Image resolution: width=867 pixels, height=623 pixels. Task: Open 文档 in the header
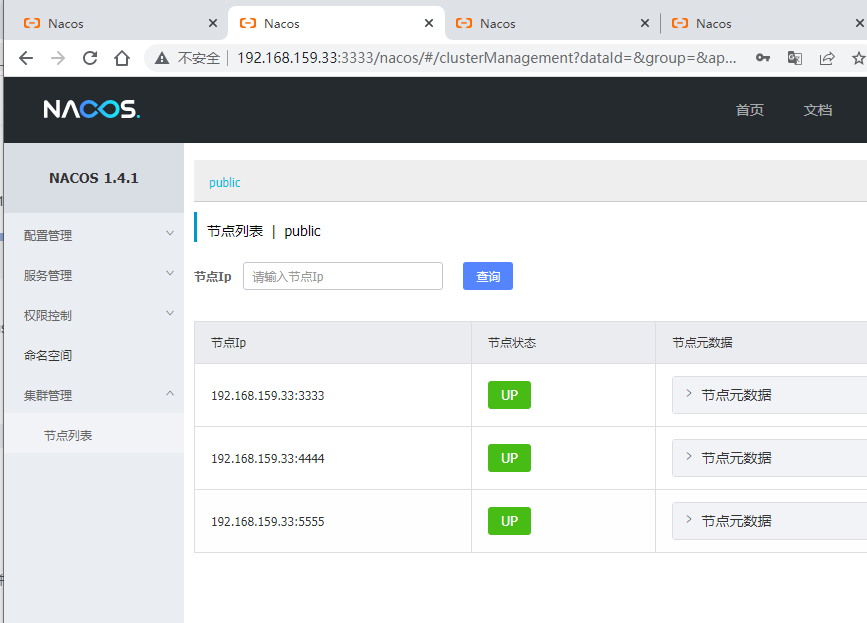click(818, 110)
